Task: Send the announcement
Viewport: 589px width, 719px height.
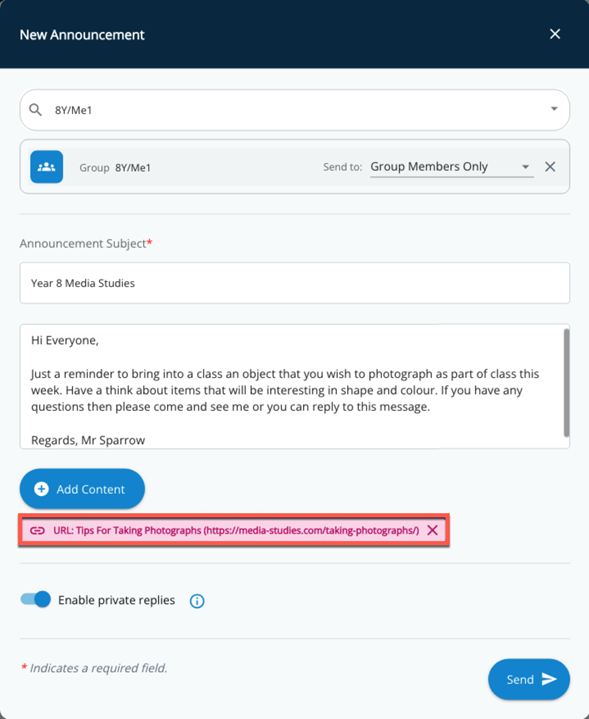Action: [x=529, y=679]
